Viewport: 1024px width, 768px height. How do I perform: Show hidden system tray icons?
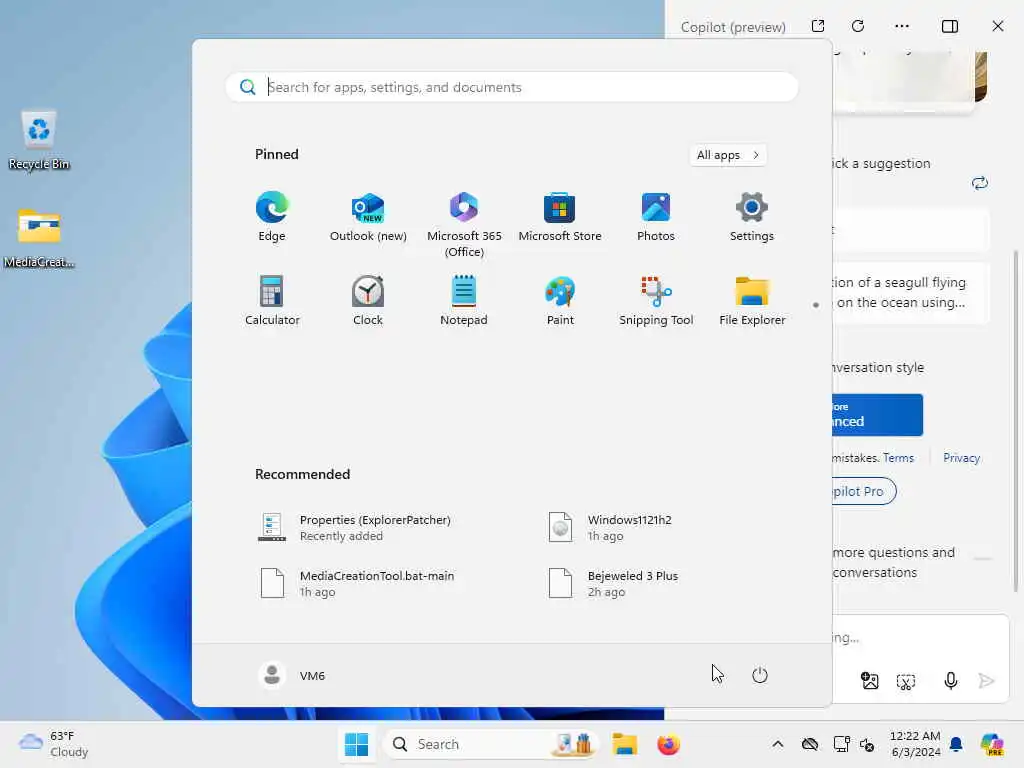coord(777,744)
